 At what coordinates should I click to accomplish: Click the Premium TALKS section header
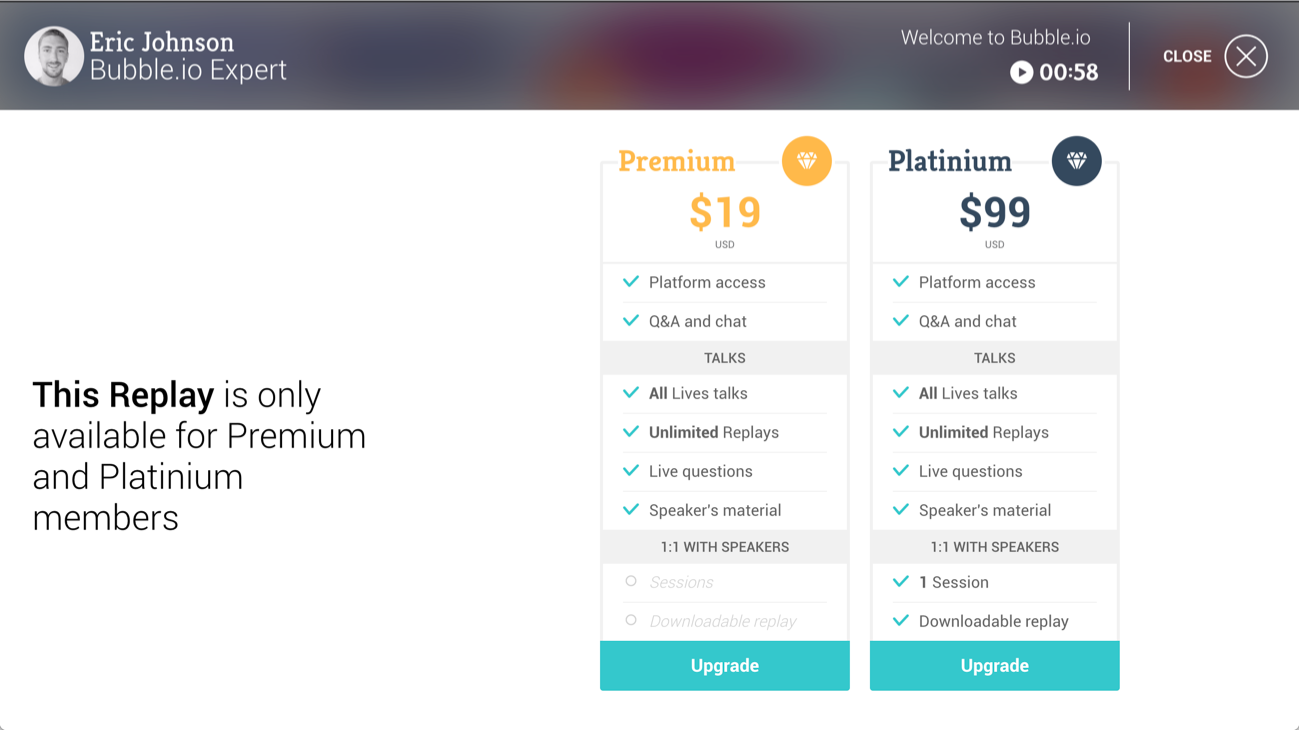(x=724, y=358)
